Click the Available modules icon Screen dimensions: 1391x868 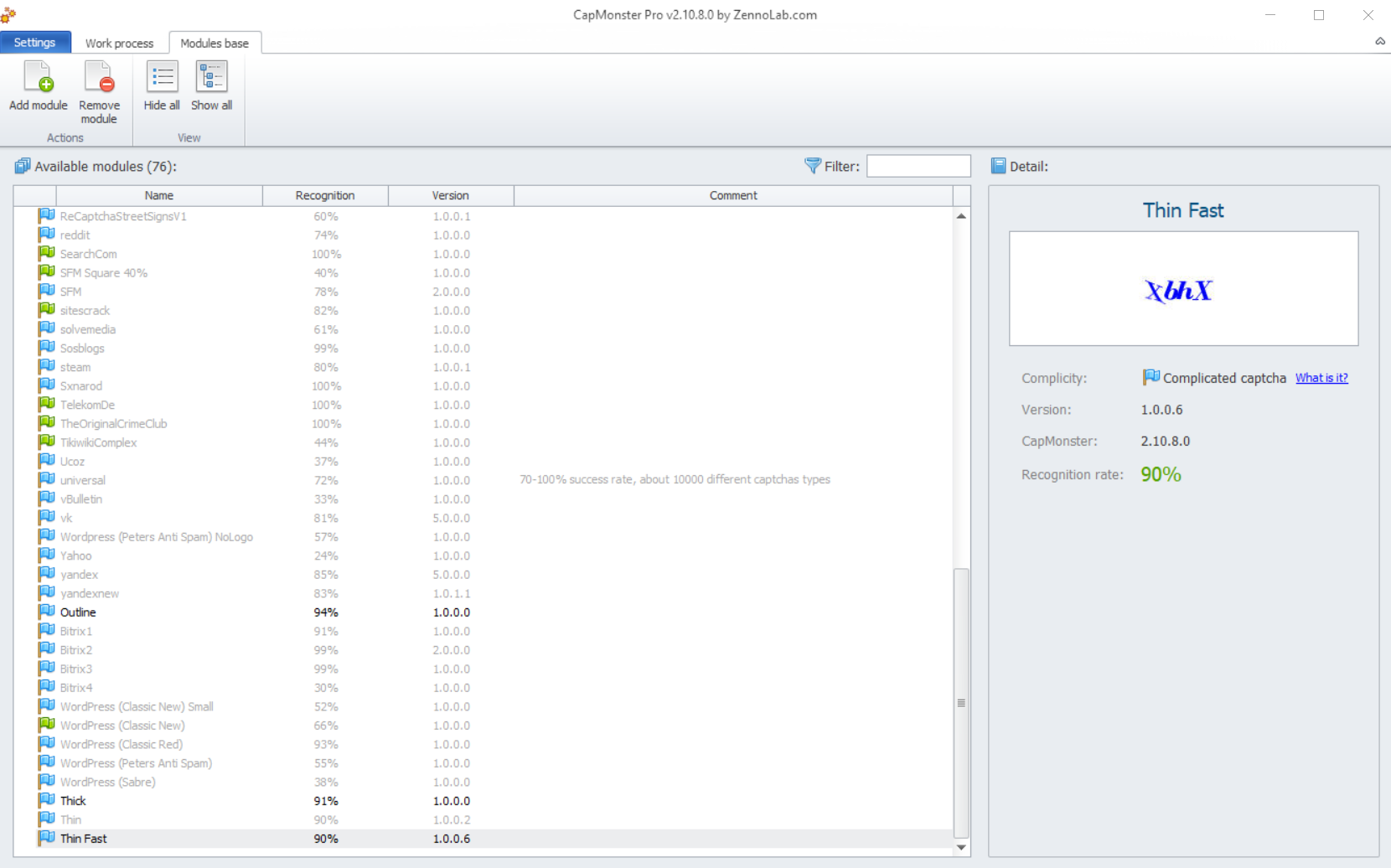23,166
